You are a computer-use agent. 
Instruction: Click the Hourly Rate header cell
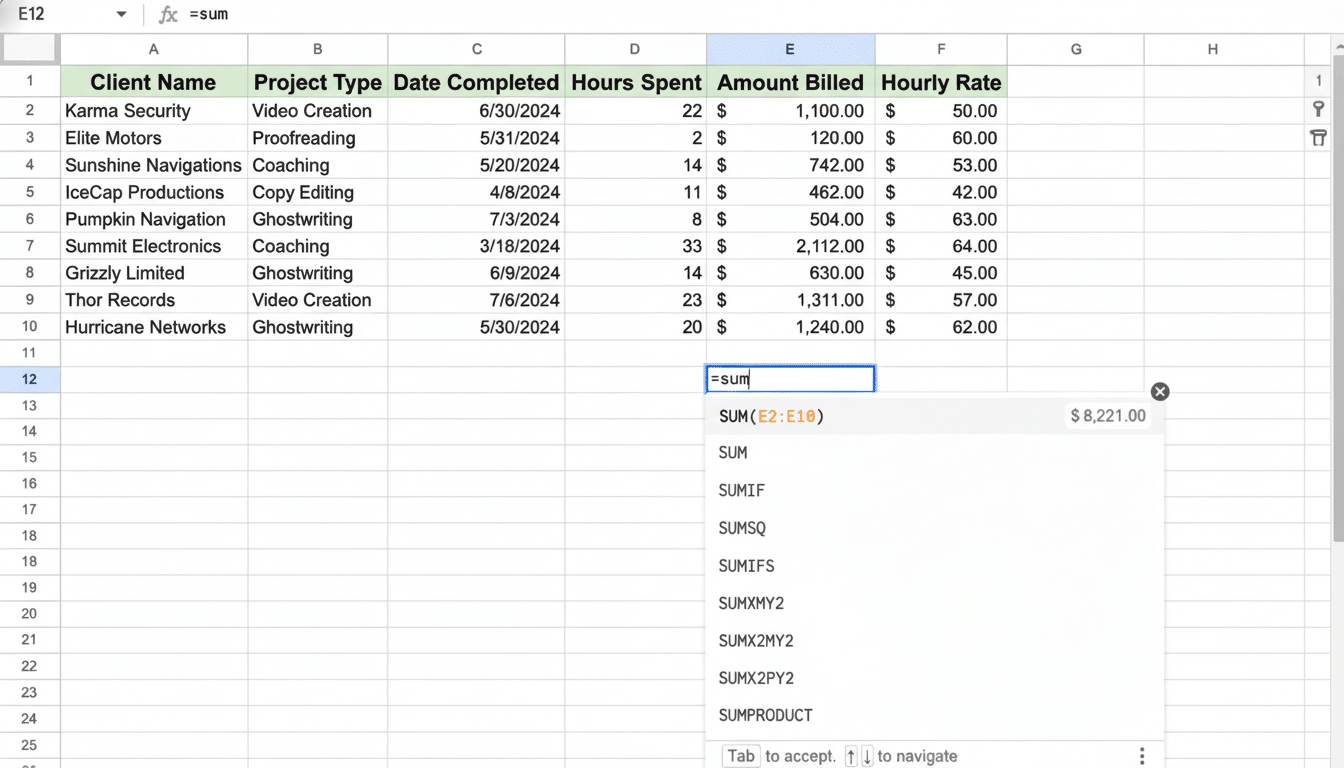pyautogui.click(x=941, y=82)
